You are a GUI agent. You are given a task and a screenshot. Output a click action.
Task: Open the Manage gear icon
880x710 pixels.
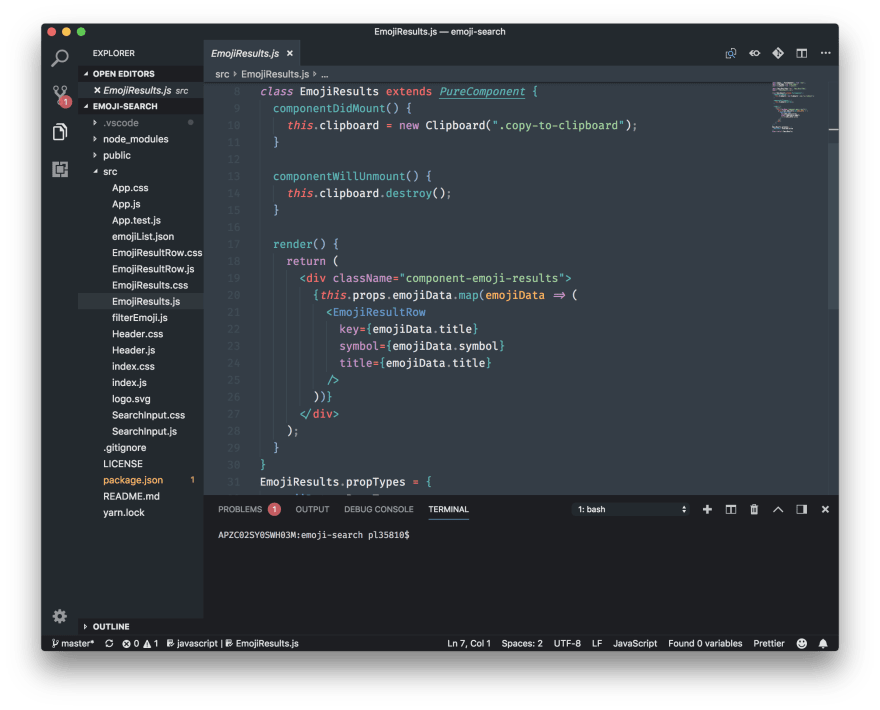coord(59,616)
